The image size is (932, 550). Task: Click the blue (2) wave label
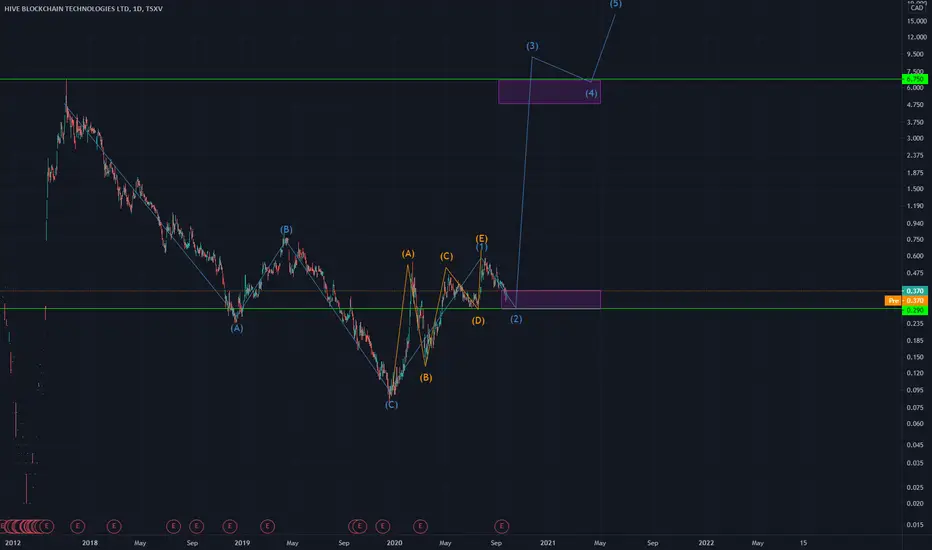pos(516,319)
